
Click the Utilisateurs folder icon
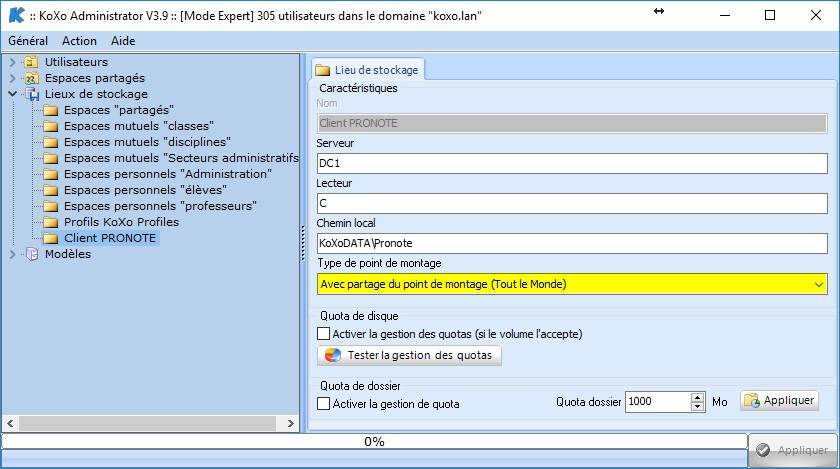[32, 62]
